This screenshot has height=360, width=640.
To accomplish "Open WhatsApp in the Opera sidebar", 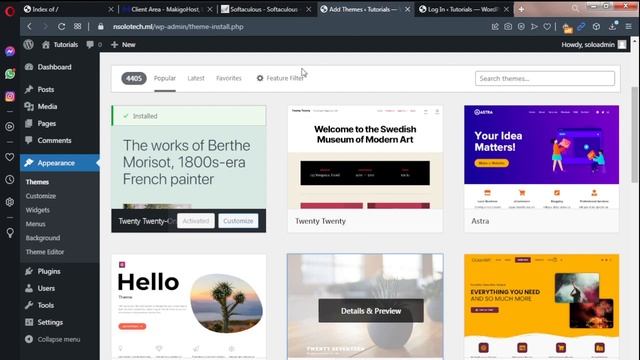I will [x=10, y=74].
